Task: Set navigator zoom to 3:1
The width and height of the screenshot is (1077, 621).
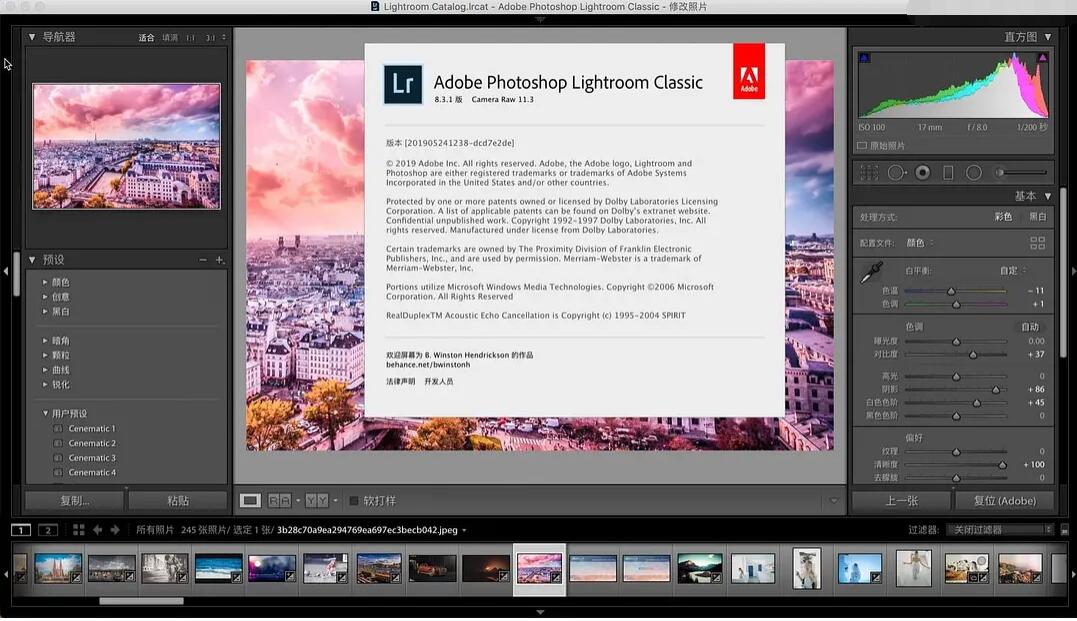Action: tap(210, 38)
